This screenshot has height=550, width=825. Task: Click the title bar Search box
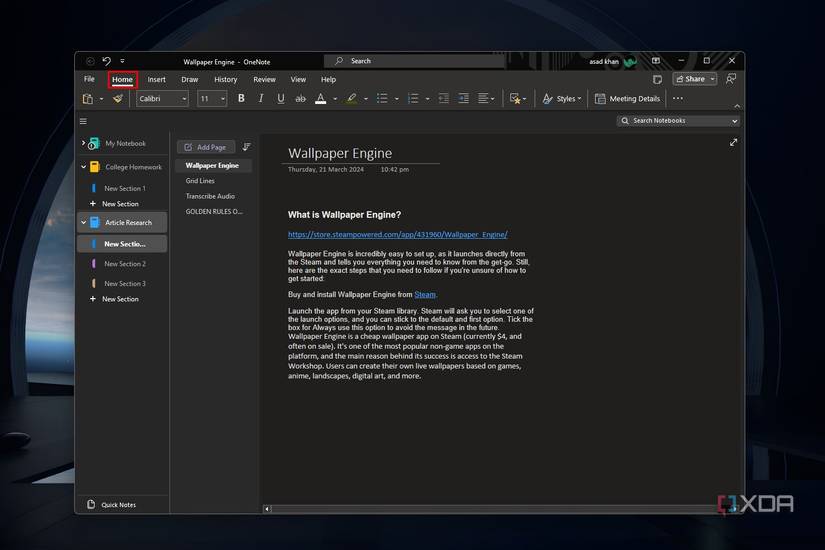(x=415, y=61)
